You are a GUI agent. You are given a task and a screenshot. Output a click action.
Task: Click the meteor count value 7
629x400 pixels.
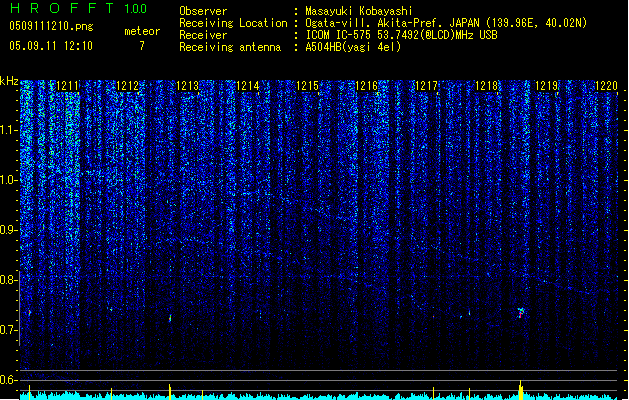(142, 46)
